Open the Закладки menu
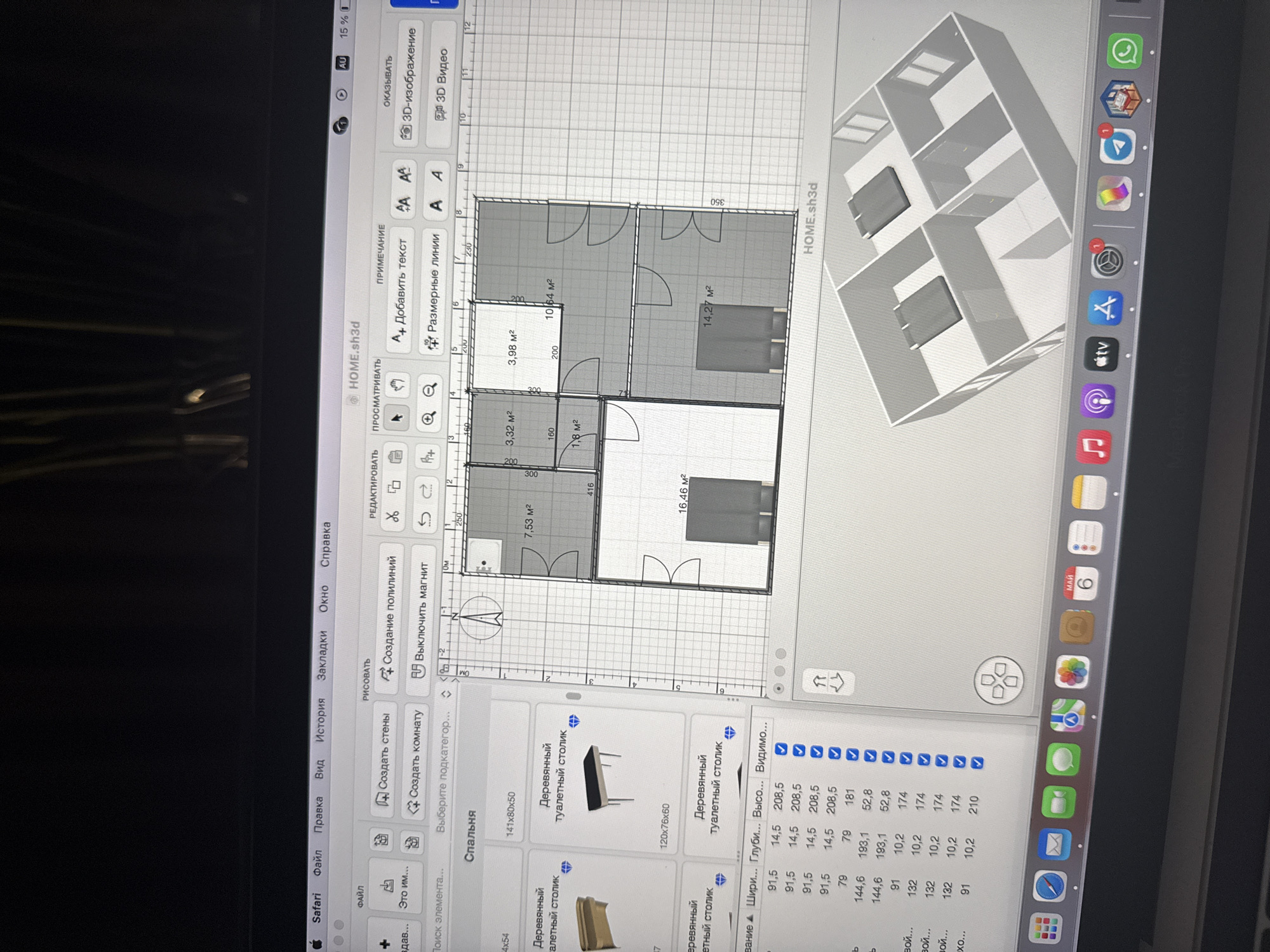The width and height of the screenshot is (1270, 952). pos(322,656)
